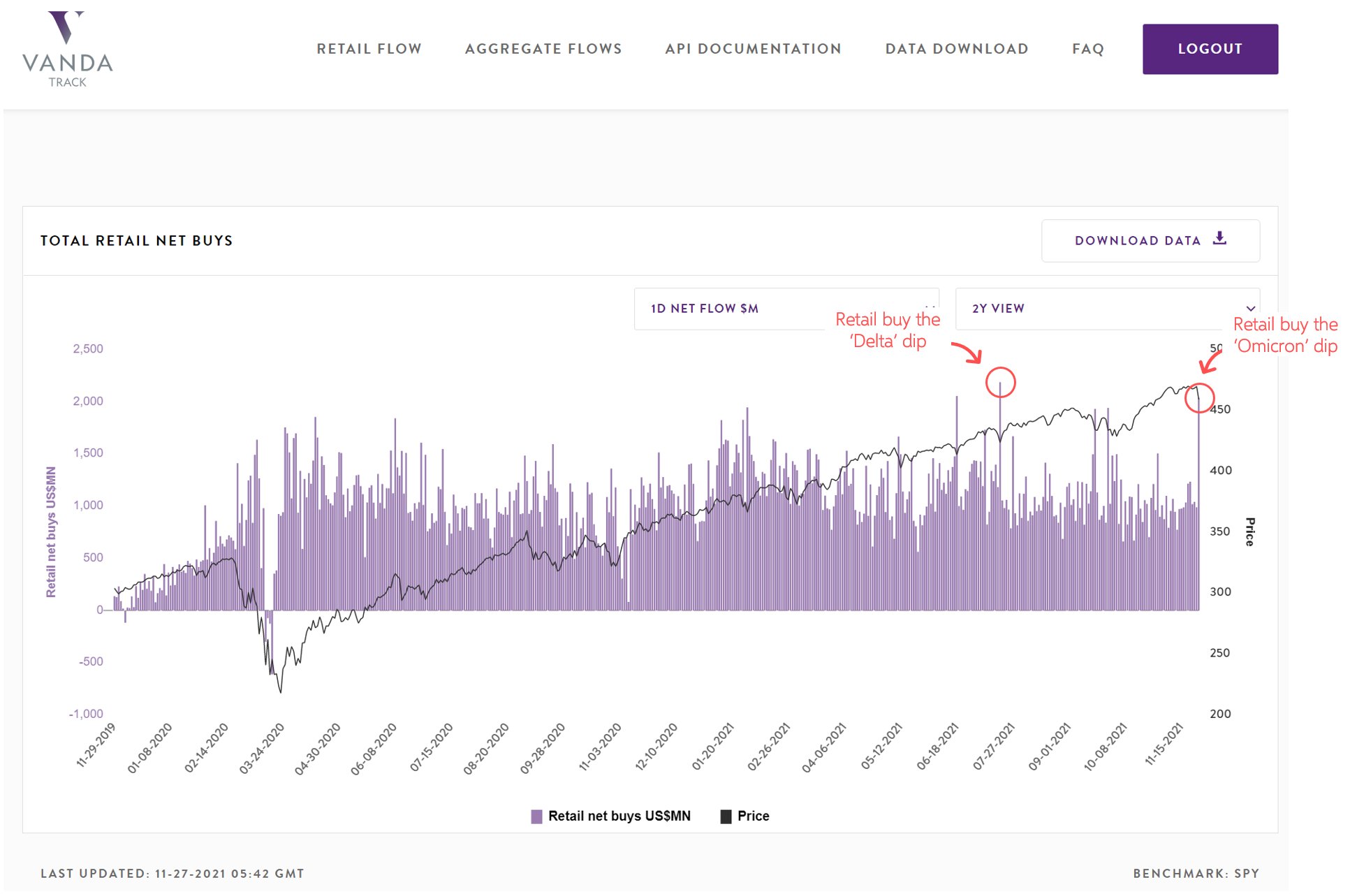
Task: Click purple Retail net buys legend swatch
Action: (536, 816)
